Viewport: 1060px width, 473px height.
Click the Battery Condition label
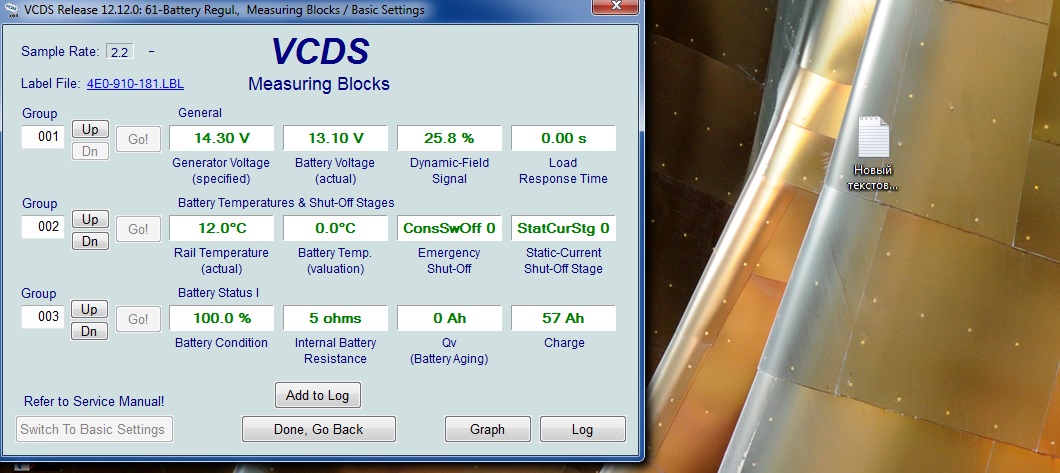(221, 343)
